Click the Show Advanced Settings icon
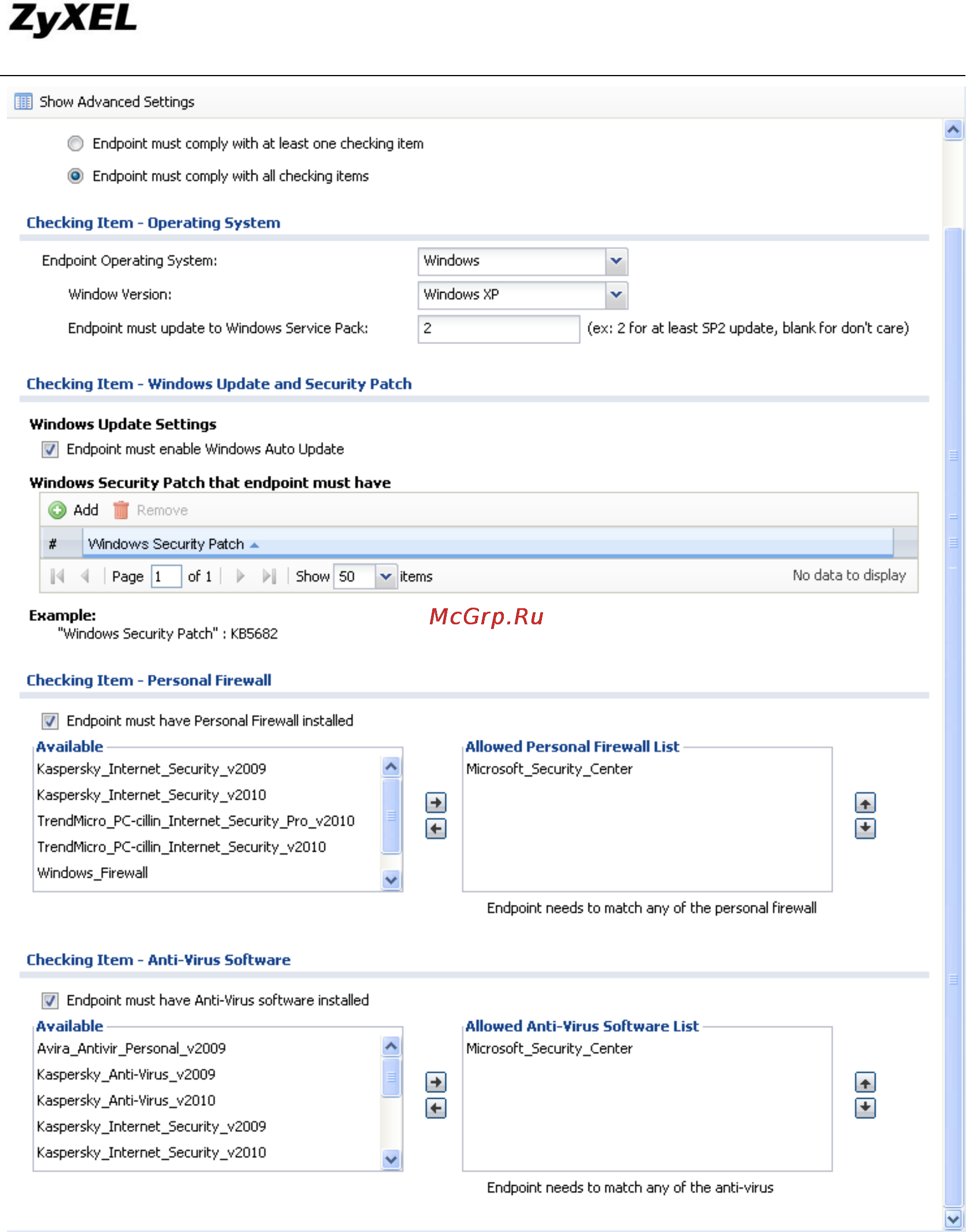966x1232 pixels. [x=23, y=102]
